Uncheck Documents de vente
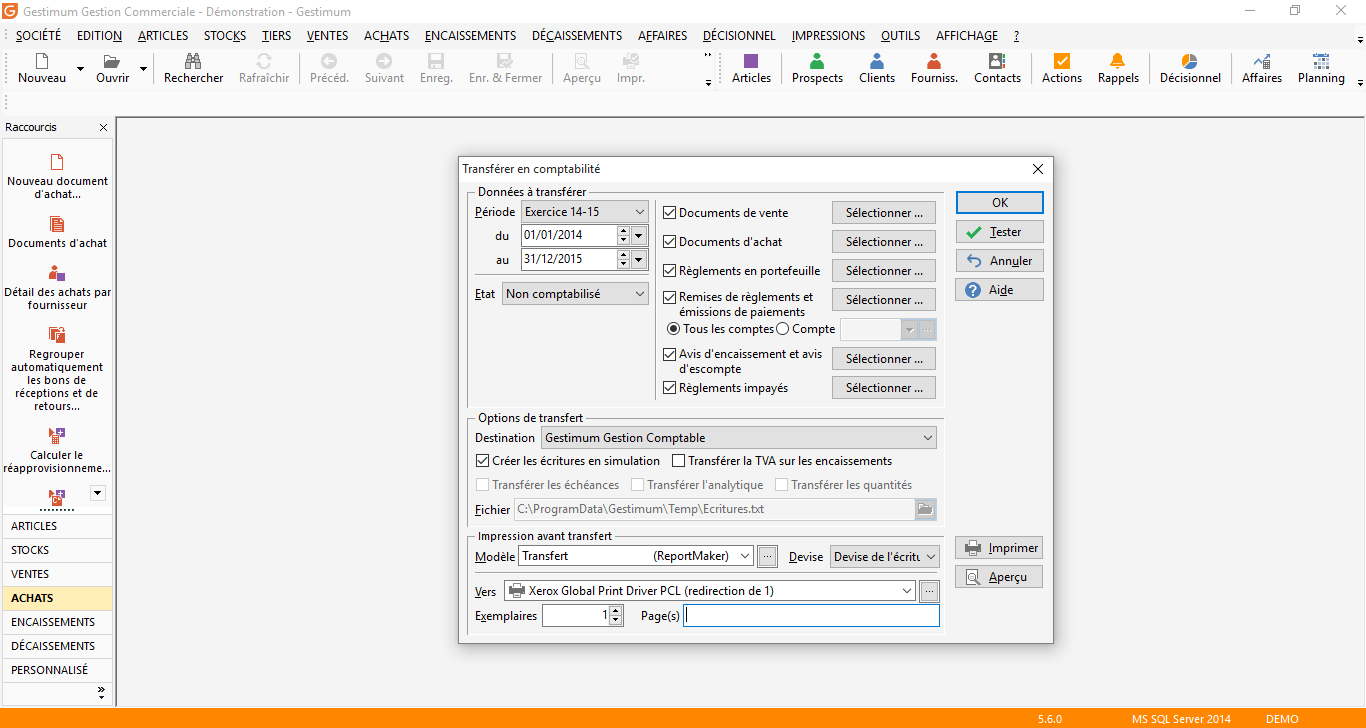 [670, 213]
